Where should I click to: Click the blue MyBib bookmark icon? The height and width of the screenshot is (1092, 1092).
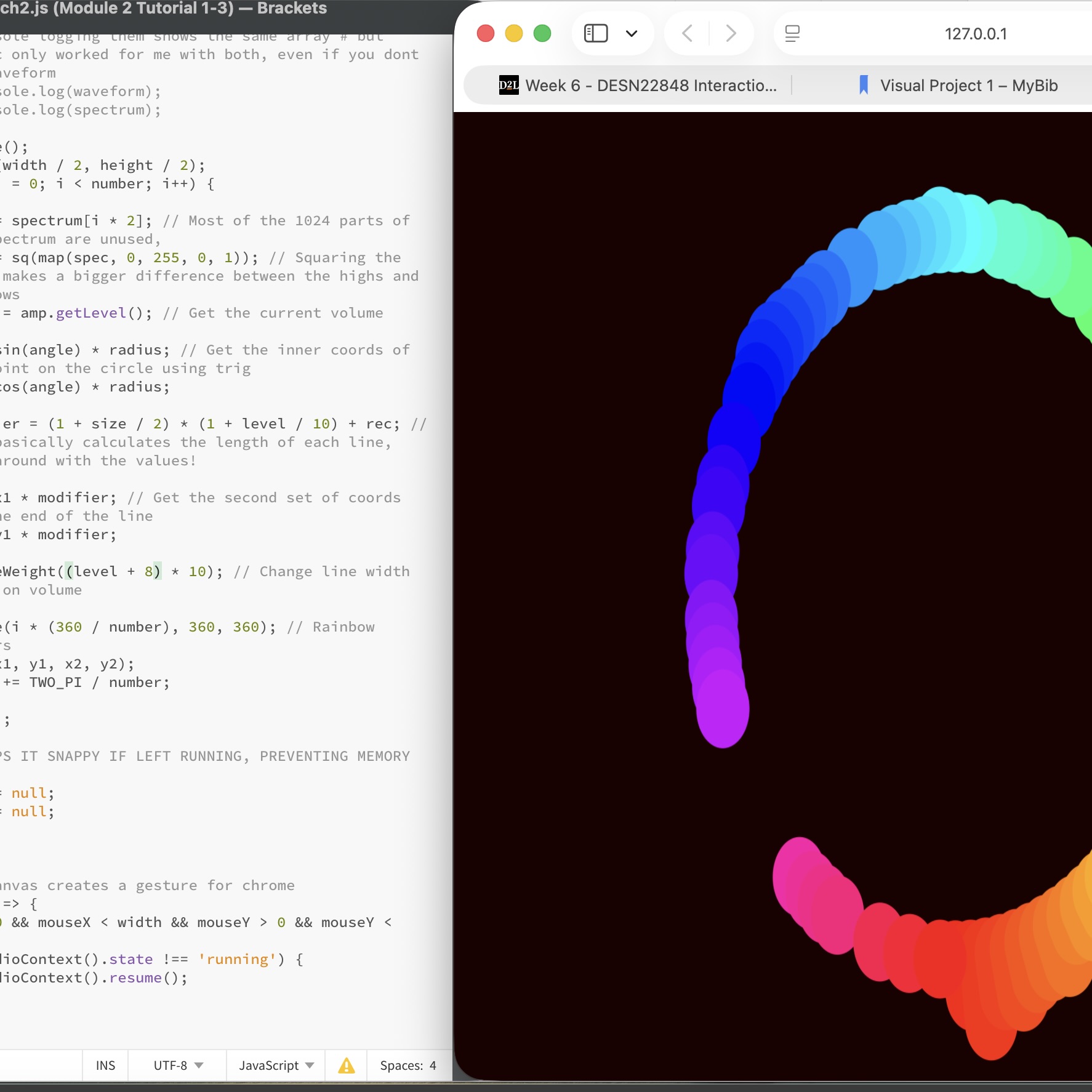[x=864, y=85]
